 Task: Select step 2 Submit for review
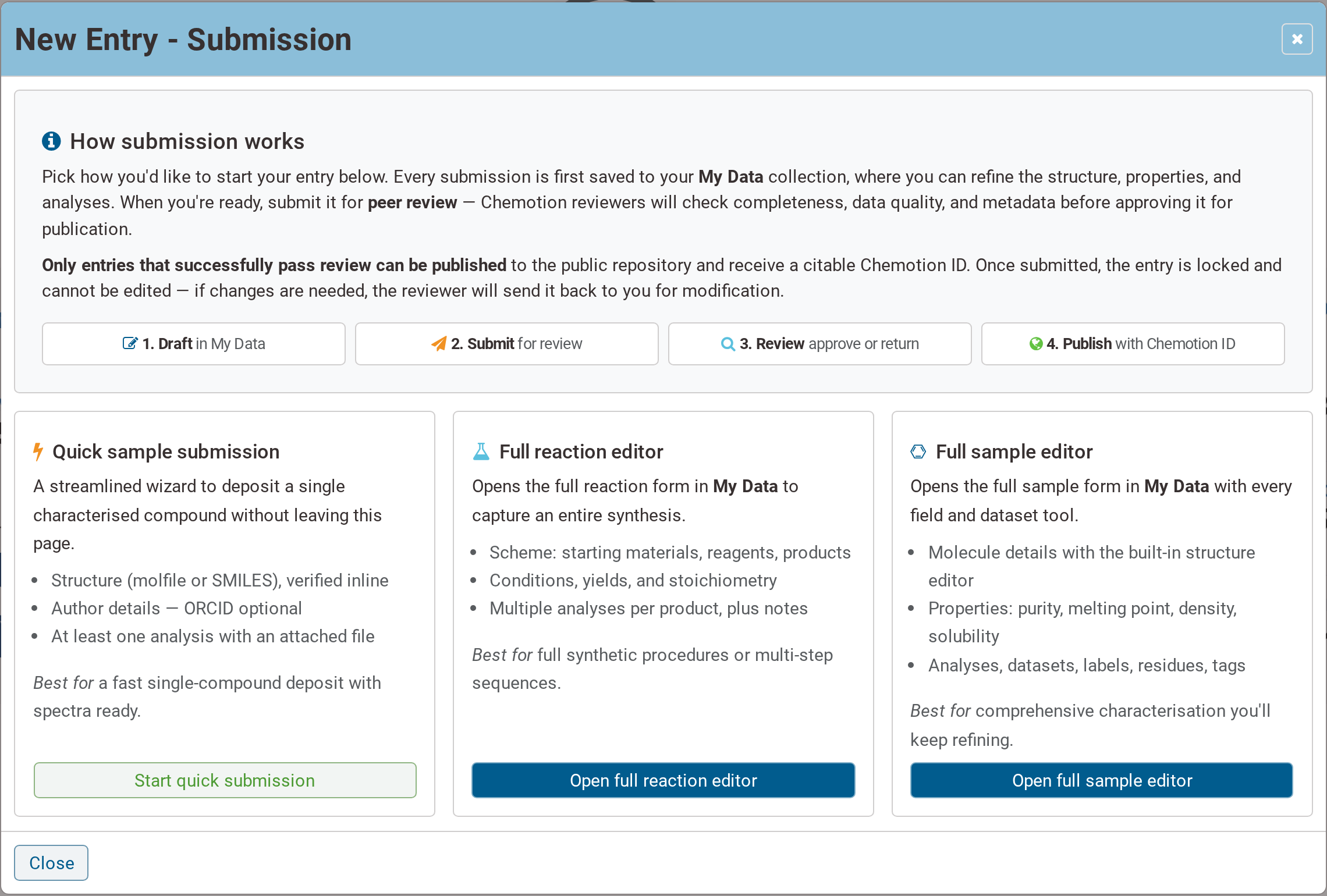tap(506, 344)
